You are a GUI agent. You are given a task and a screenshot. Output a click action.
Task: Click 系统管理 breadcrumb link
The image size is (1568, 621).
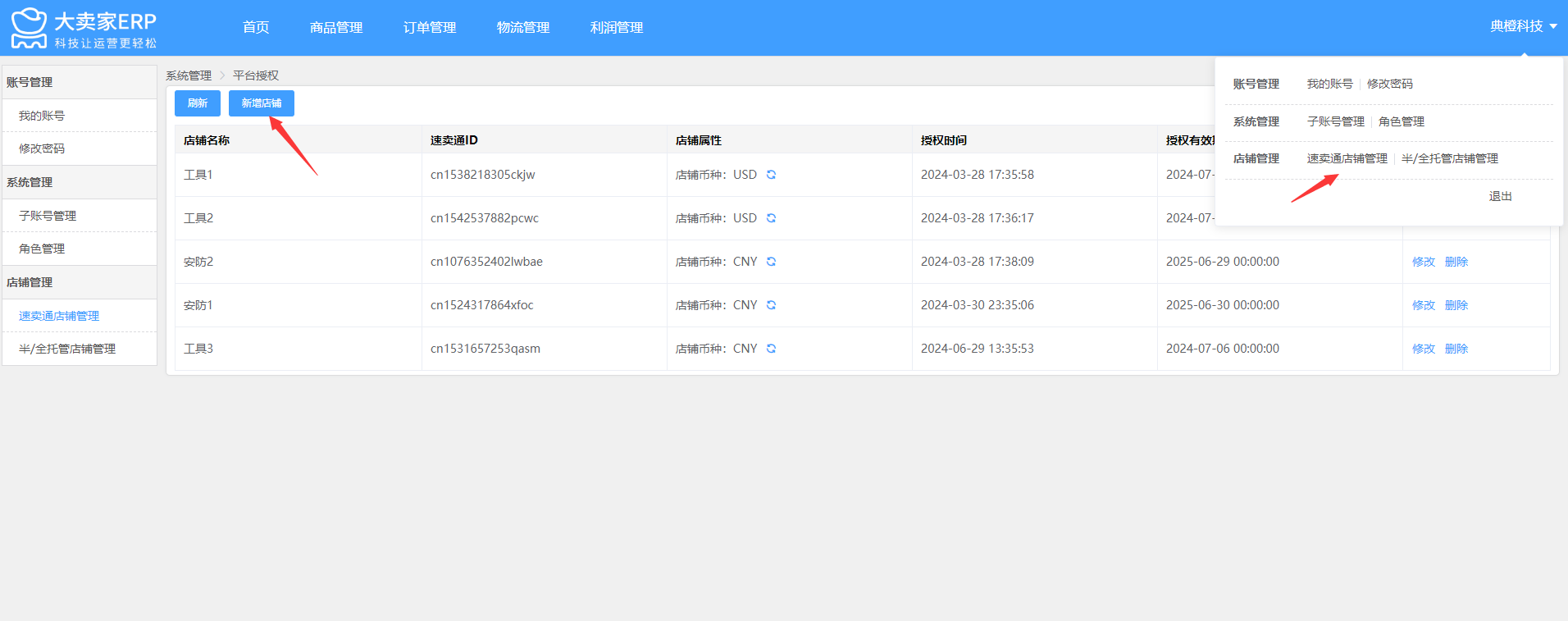click(x=189, y=75)
